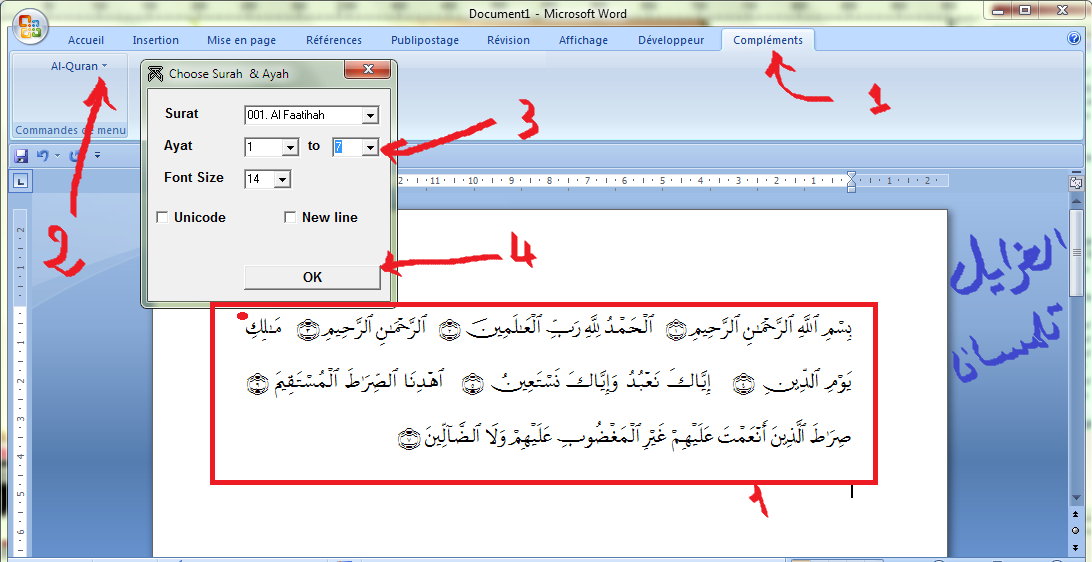Viewport: 1092px width, 562px height.
Task: Click the indent marker on horizontal ruler
Action: 851,180
